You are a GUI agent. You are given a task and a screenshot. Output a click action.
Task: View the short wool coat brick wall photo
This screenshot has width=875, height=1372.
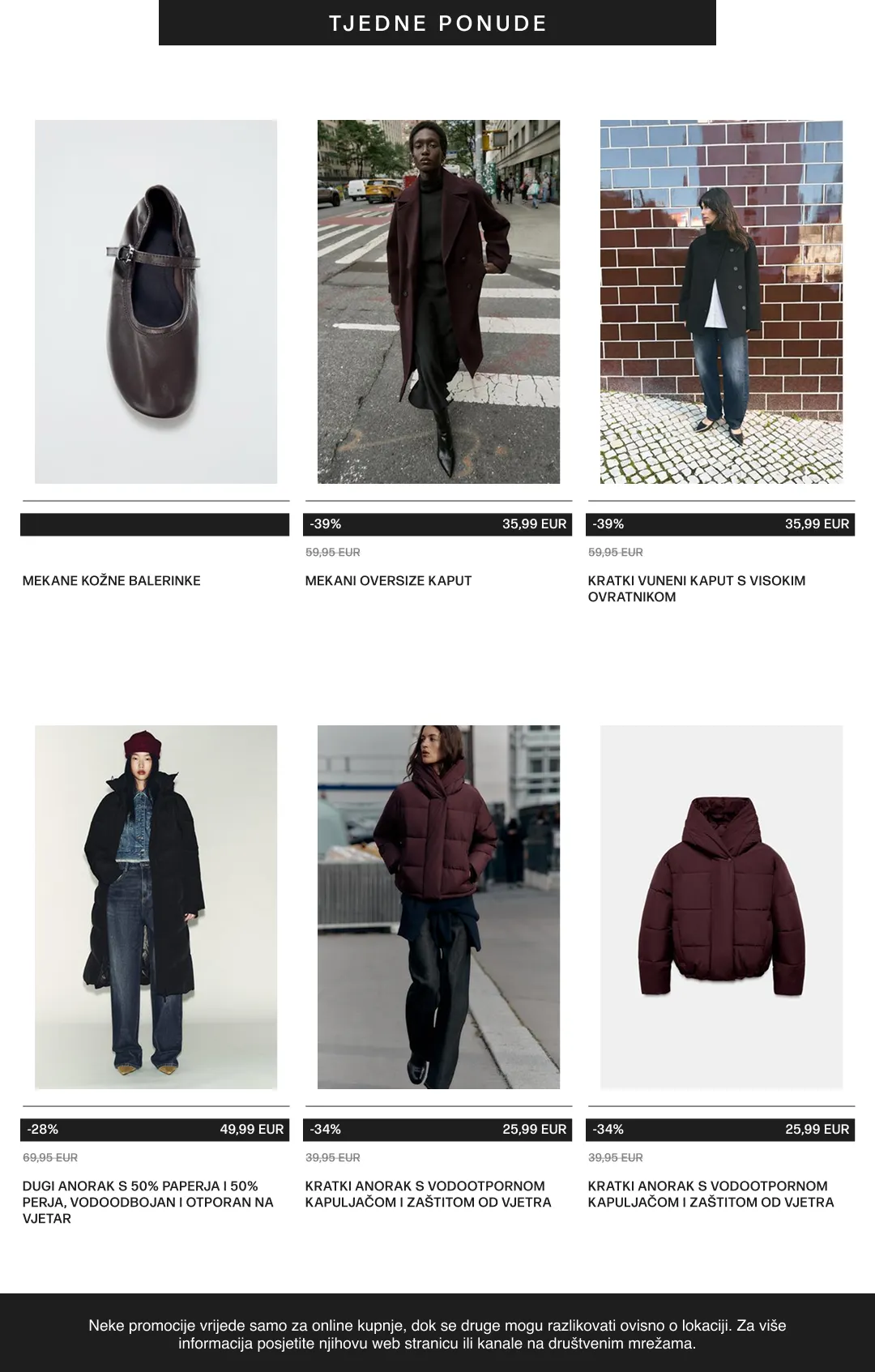click(x=721, y=302)
